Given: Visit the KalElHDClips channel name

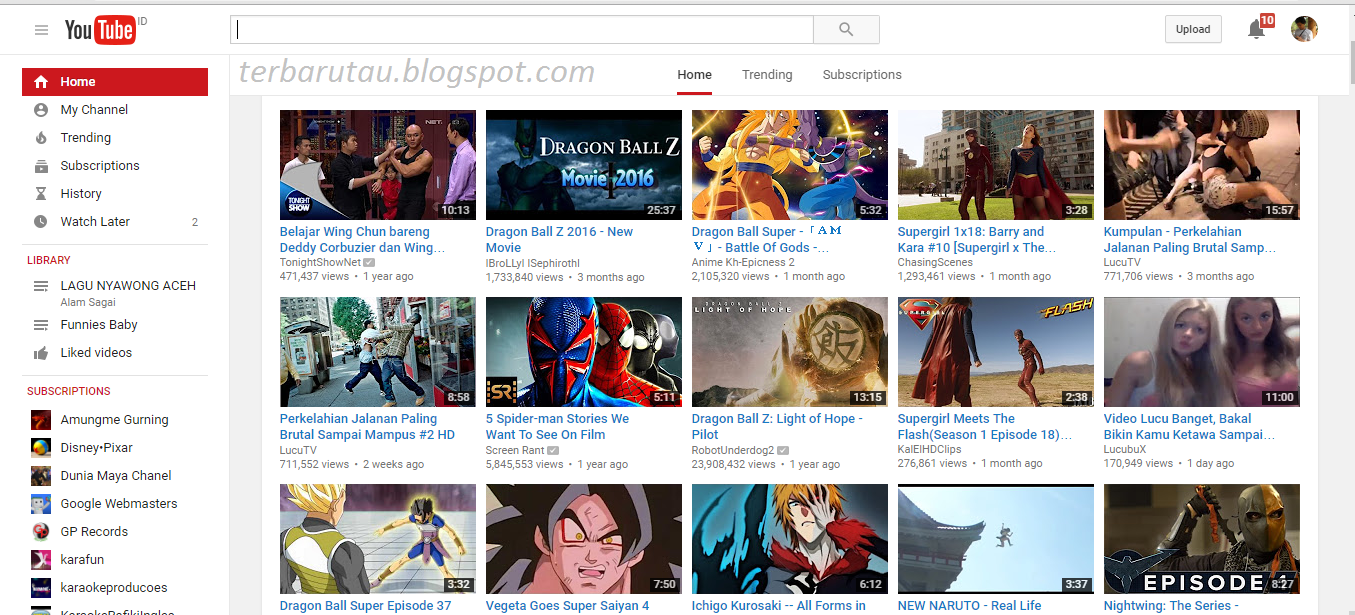Looking at the screenshot, I should (930, 450).
